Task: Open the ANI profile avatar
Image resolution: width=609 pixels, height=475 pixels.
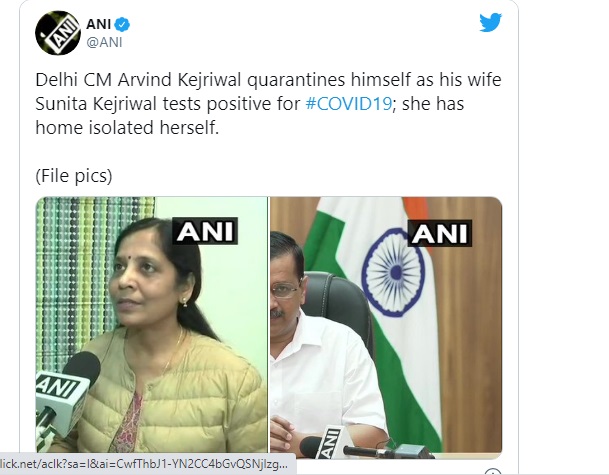Action: point(58,33)
